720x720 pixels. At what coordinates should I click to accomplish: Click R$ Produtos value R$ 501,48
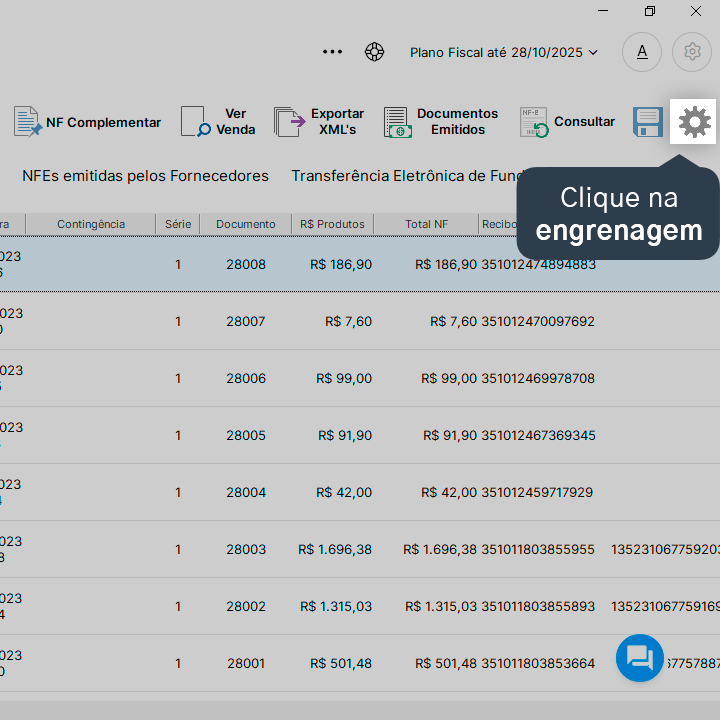tap(341, 663)
